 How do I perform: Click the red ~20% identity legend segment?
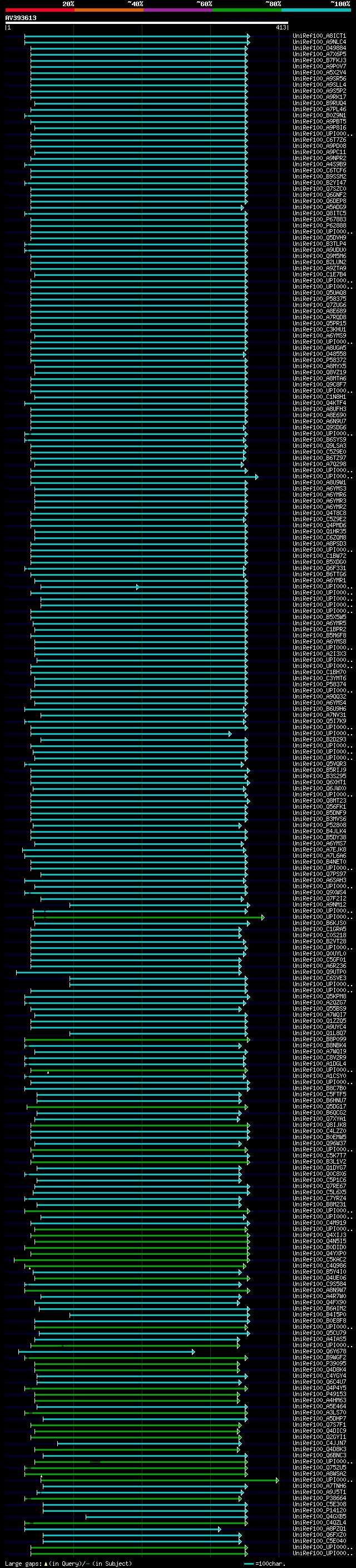[39, 10]
